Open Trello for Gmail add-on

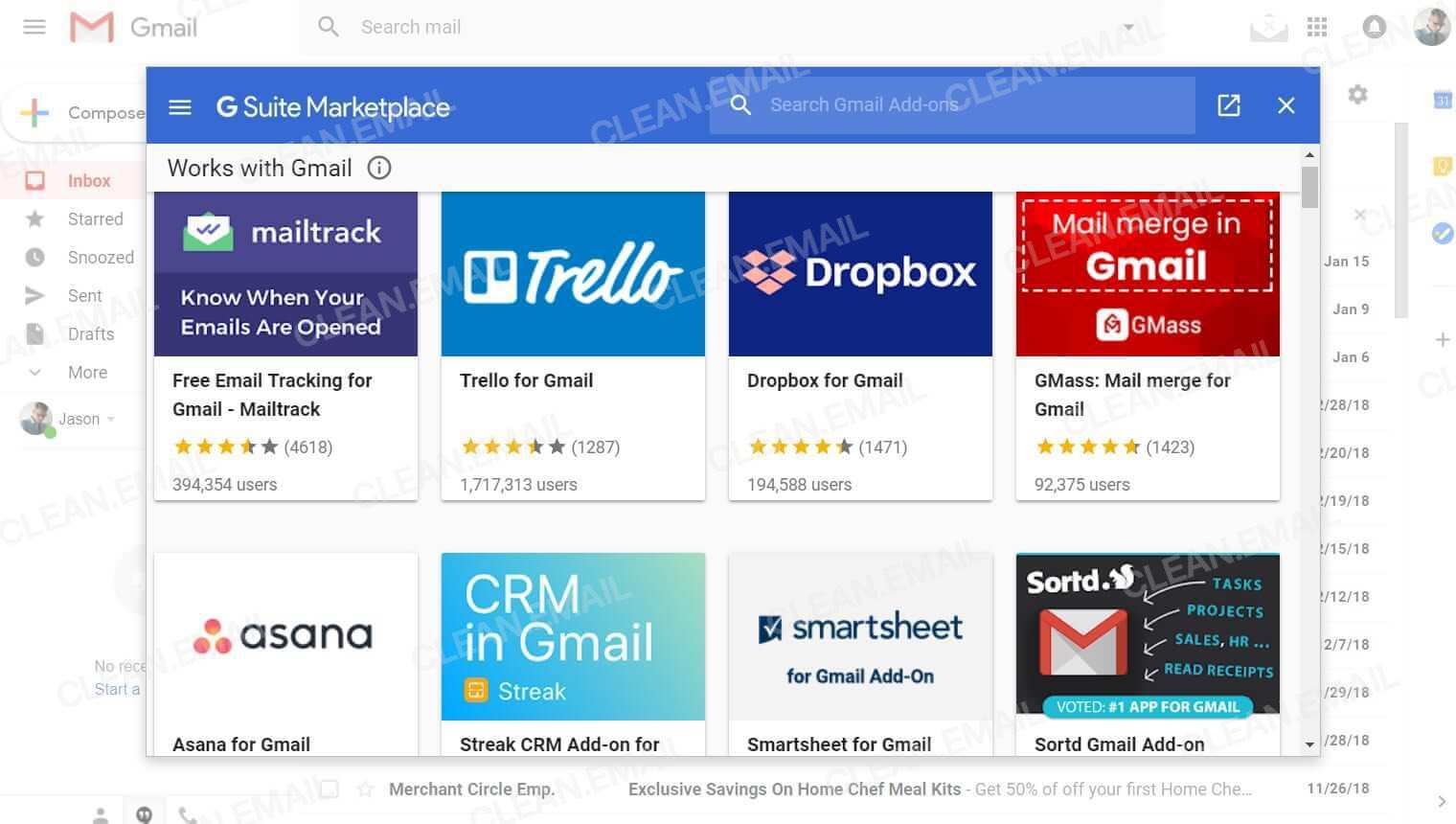[x=573, y=345]
